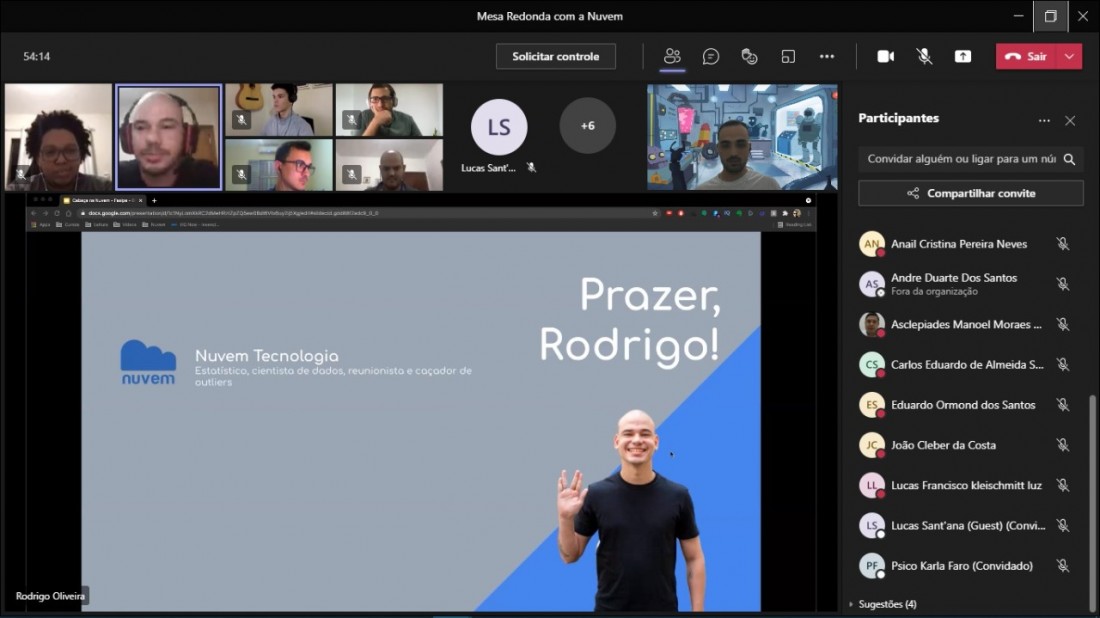
Task: Click the invite someone input field
Action: click(960, 159)
